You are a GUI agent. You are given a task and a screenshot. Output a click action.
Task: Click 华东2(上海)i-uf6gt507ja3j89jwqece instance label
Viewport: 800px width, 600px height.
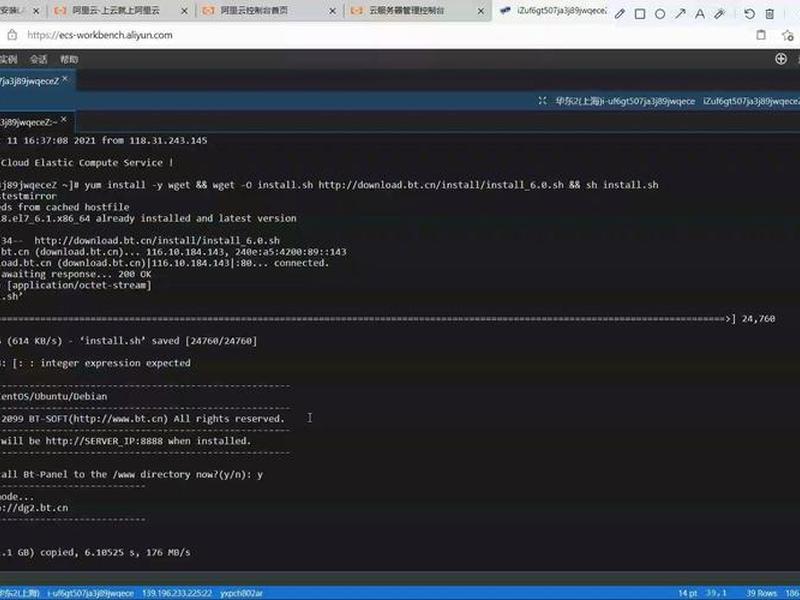click(x=625, y=101)
